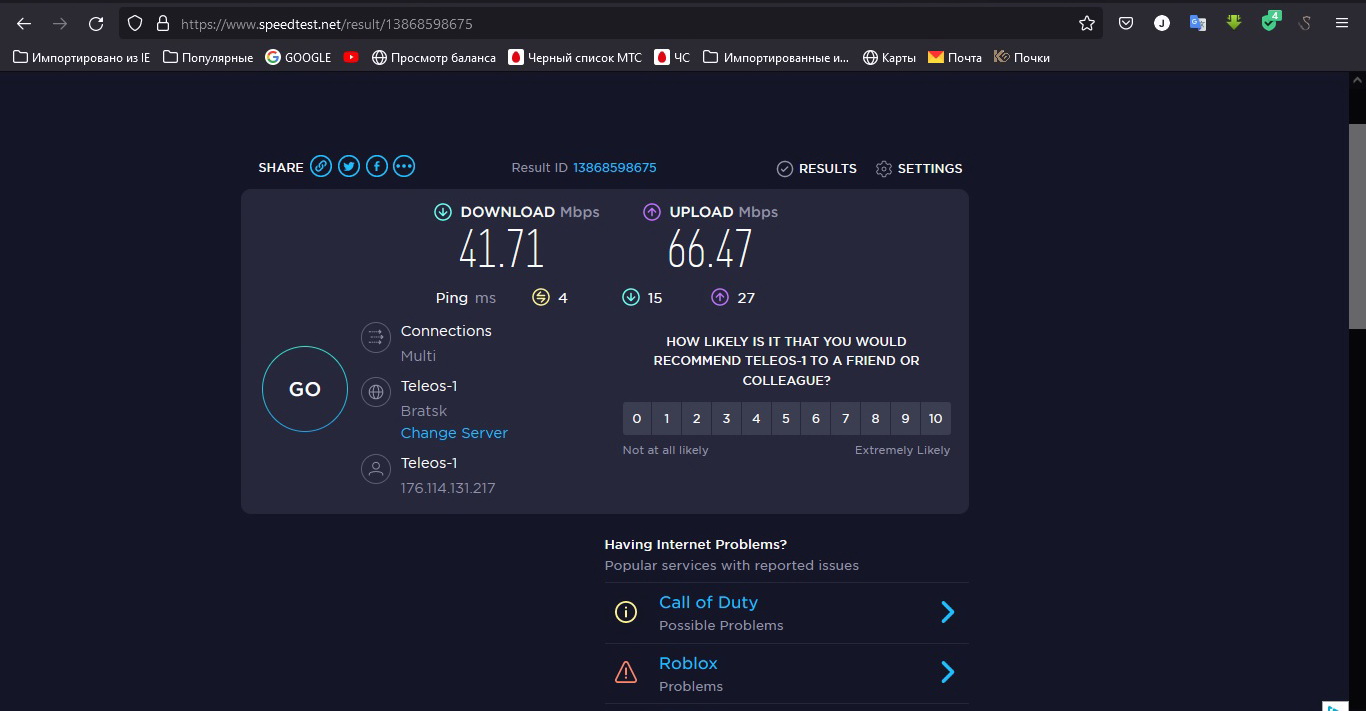Open Импортировано из IE bookmark folder

pyautogui.click(x=81, y=58)
